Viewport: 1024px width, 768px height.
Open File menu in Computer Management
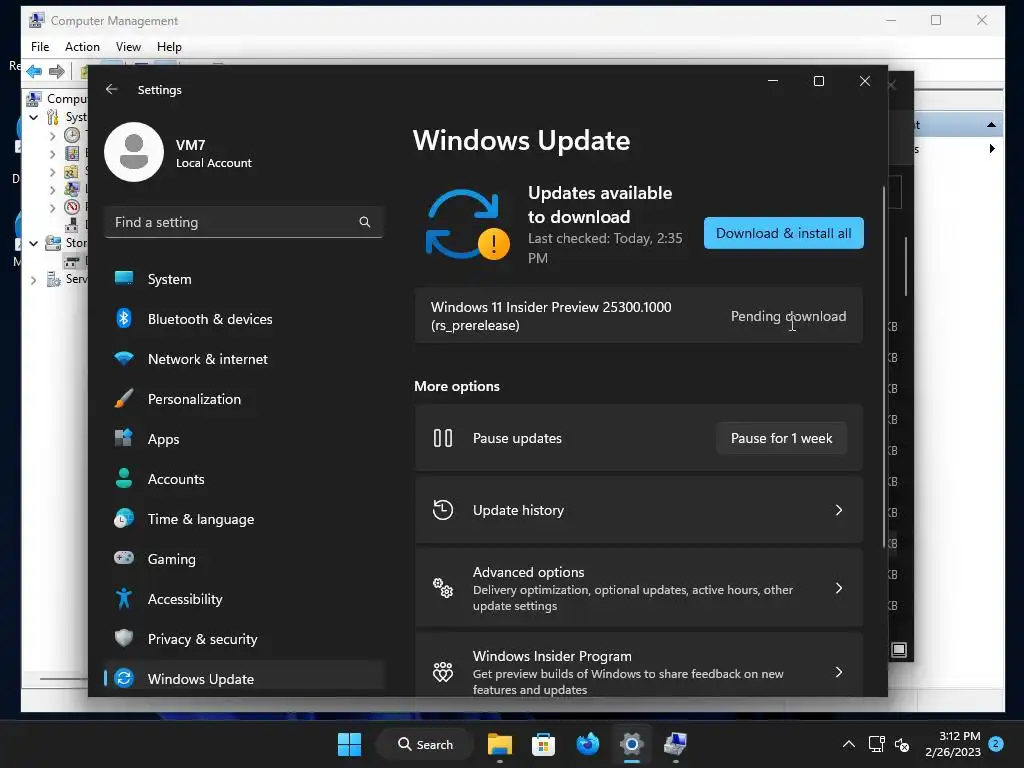click(40, 47)
